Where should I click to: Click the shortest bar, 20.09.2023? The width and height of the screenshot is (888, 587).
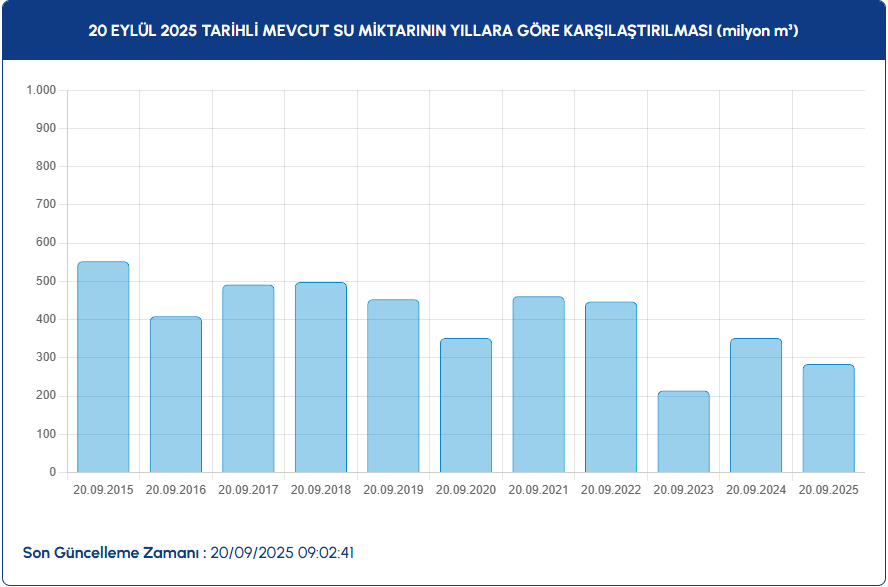(683, 432)
